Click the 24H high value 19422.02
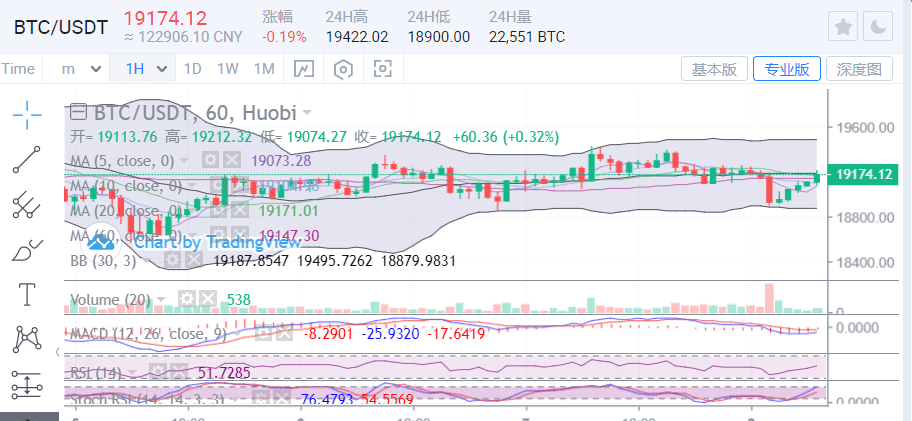The height and width of the screenshot is (421, 912). (x=357, y=37)
